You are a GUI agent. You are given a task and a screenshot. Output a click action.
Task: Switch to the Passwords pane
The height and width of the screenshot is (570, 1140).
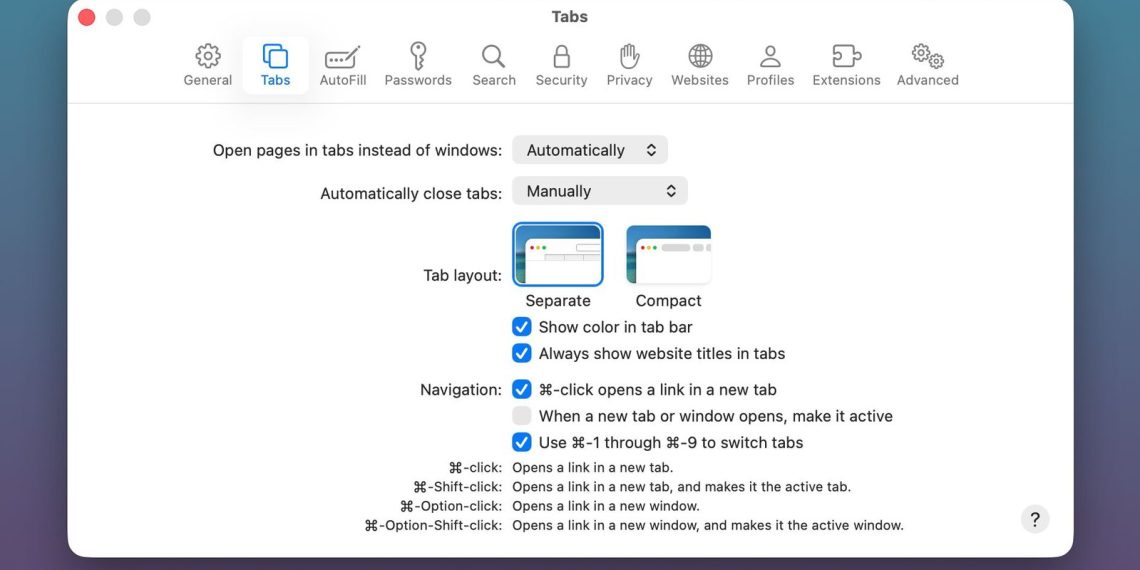(418, 65)
